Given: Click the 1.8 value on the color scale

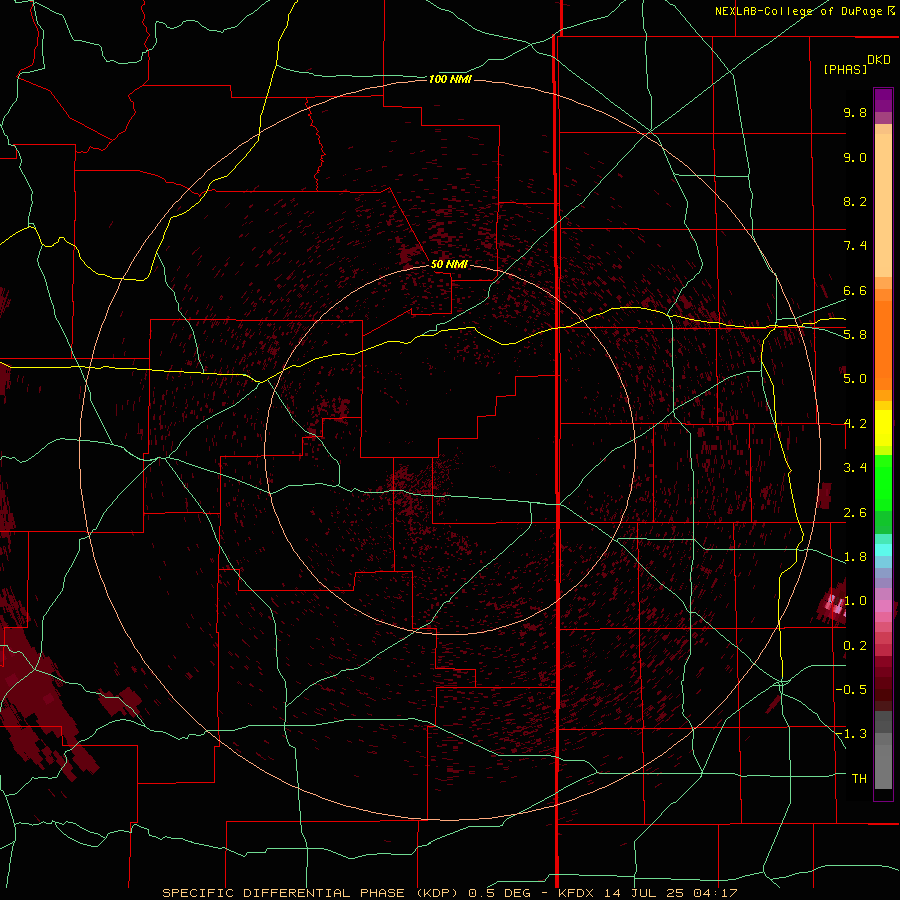Looking at the screenshot, I should (855, 557).
